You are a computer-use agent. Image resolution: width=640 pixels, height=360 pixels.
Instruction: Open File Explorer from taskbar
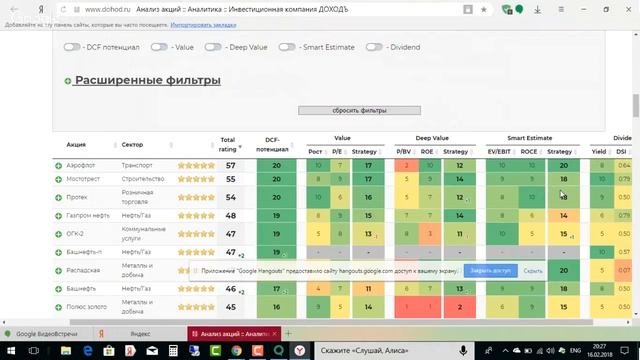[66, 351]
